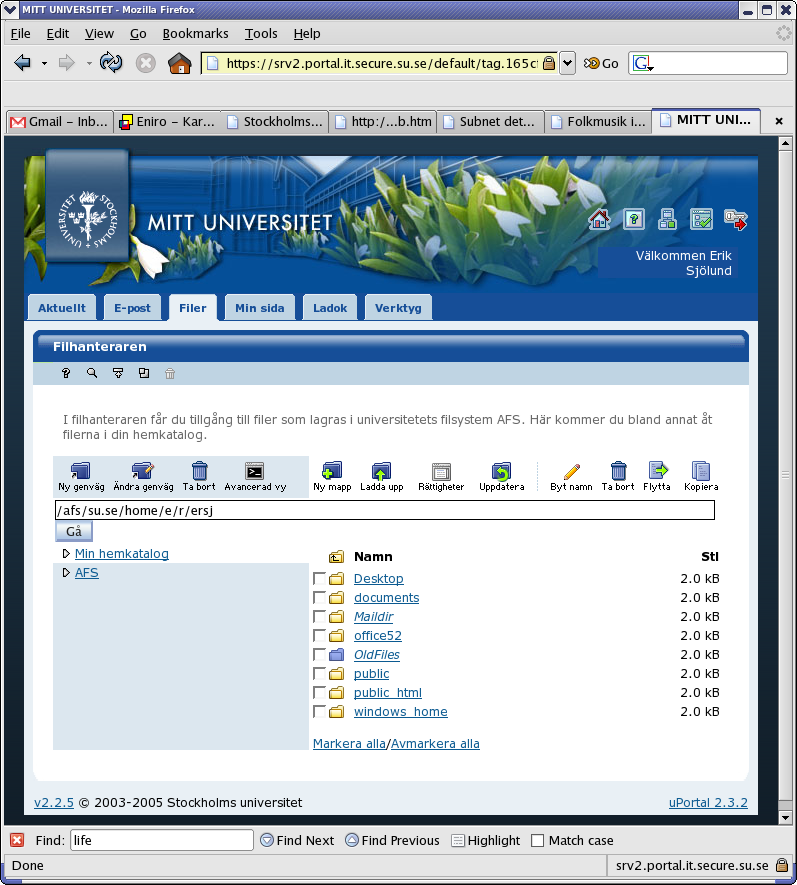Switch to the Verktyg portal tab
797x885 pixels.
[398, 308]
